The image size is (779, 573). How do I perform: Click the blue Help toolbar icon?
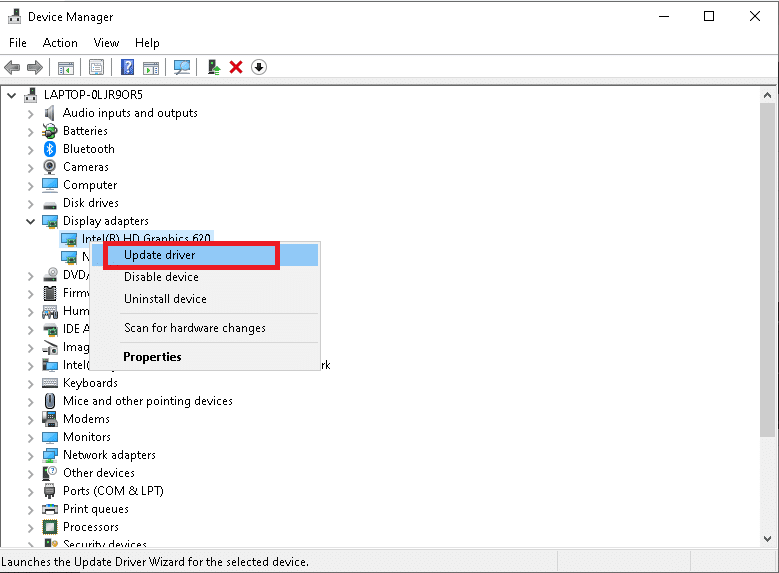tap(127, 67)
